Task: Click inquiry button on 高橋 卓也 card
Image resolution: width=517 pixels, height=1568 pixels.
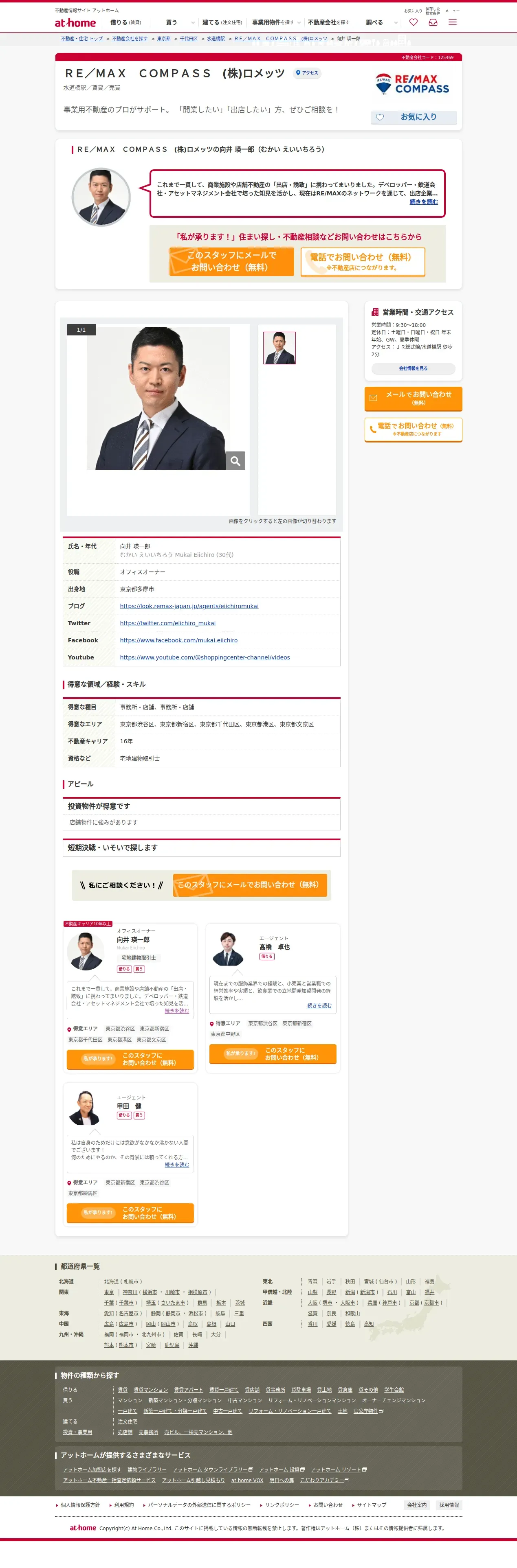Action: click(x=273, y=1053)
